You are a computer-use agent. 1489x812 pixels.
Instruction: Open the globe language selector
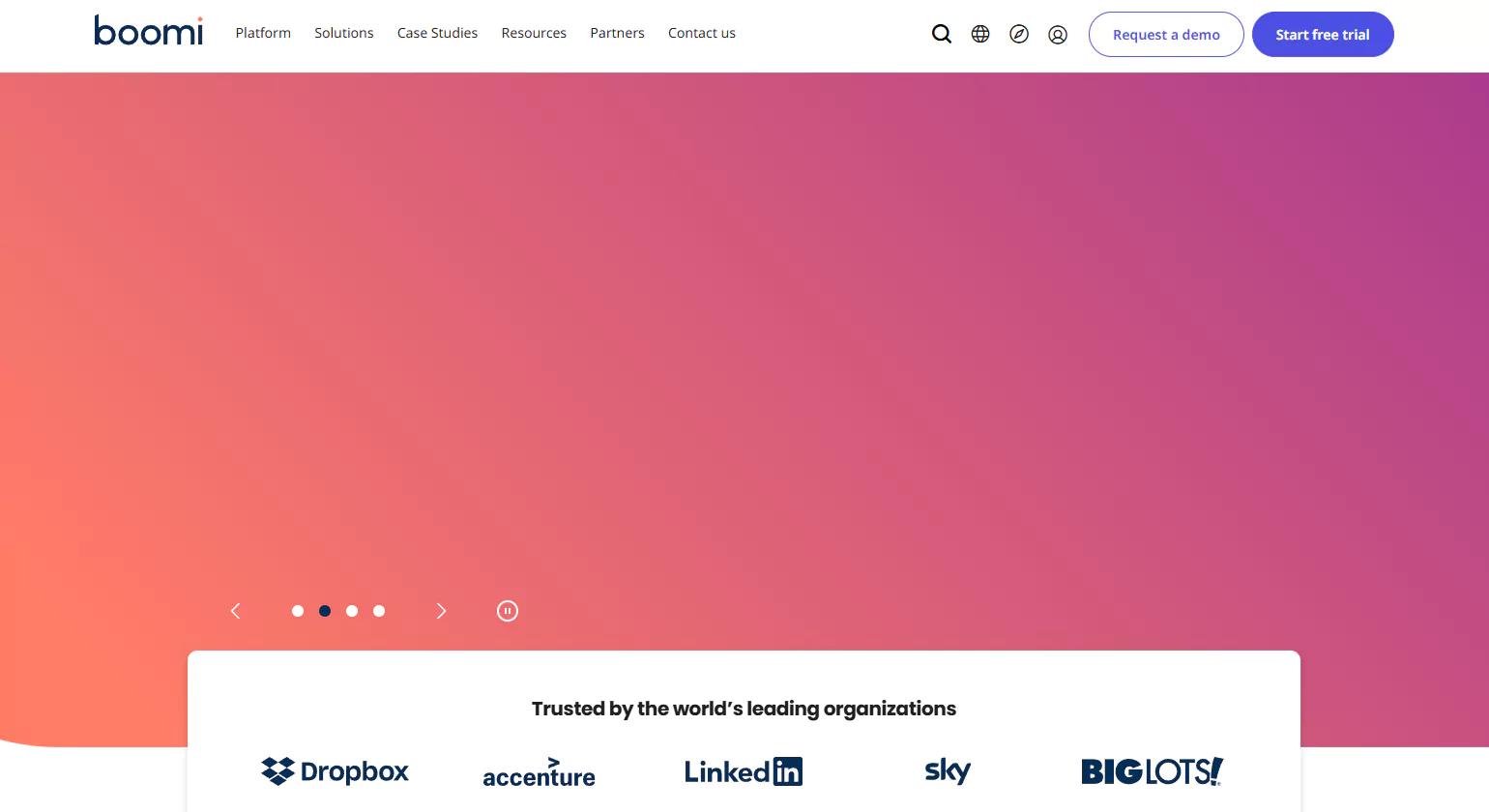click(x=980, y=34)
